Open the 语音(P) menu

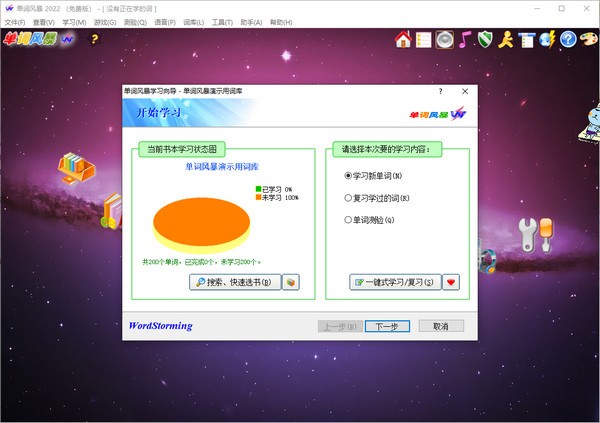[165, 23]
